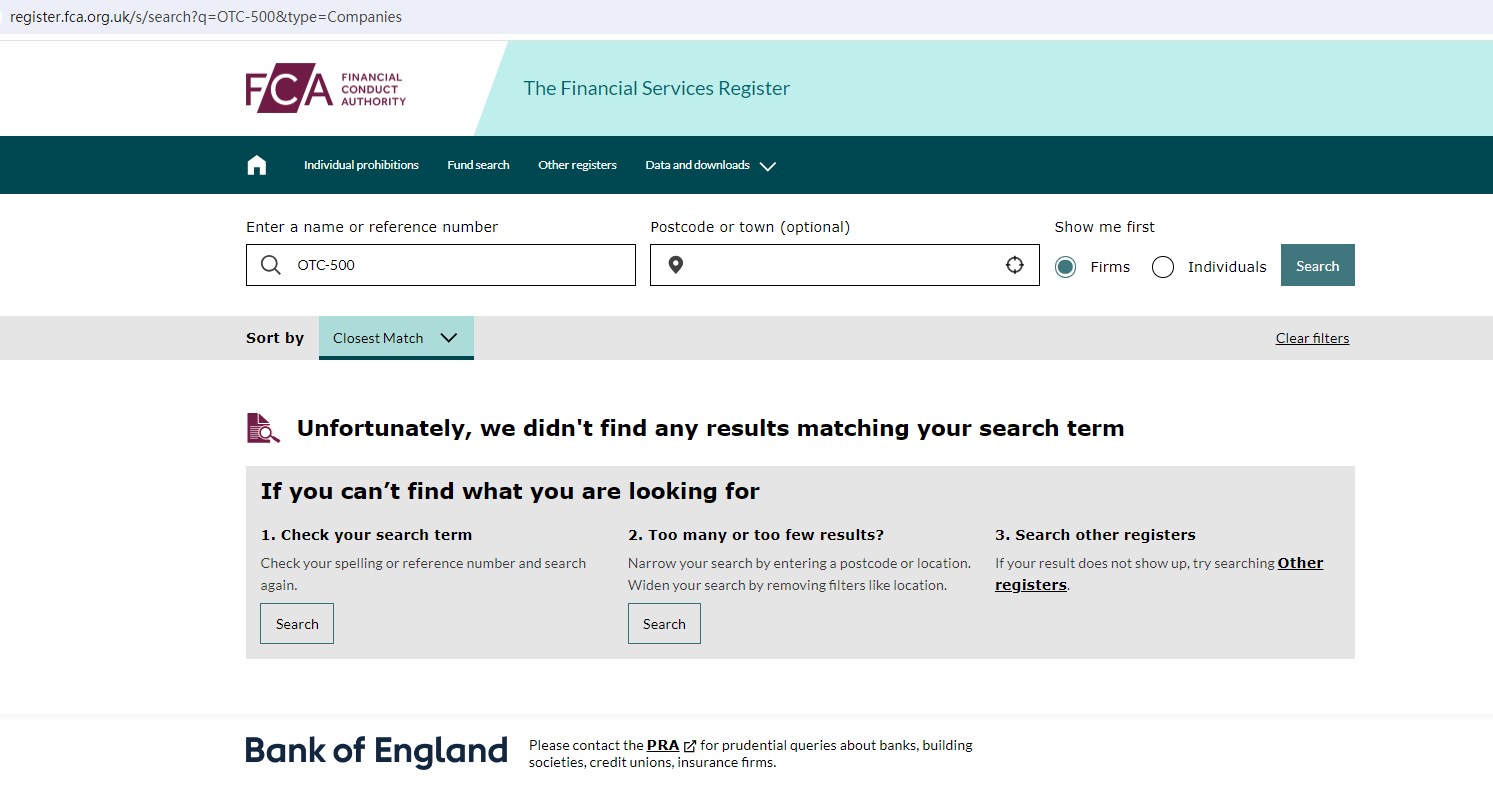1493x789 pixels.
Task: Click the magnifying glass search icon
Action: (x=270, y=265)
